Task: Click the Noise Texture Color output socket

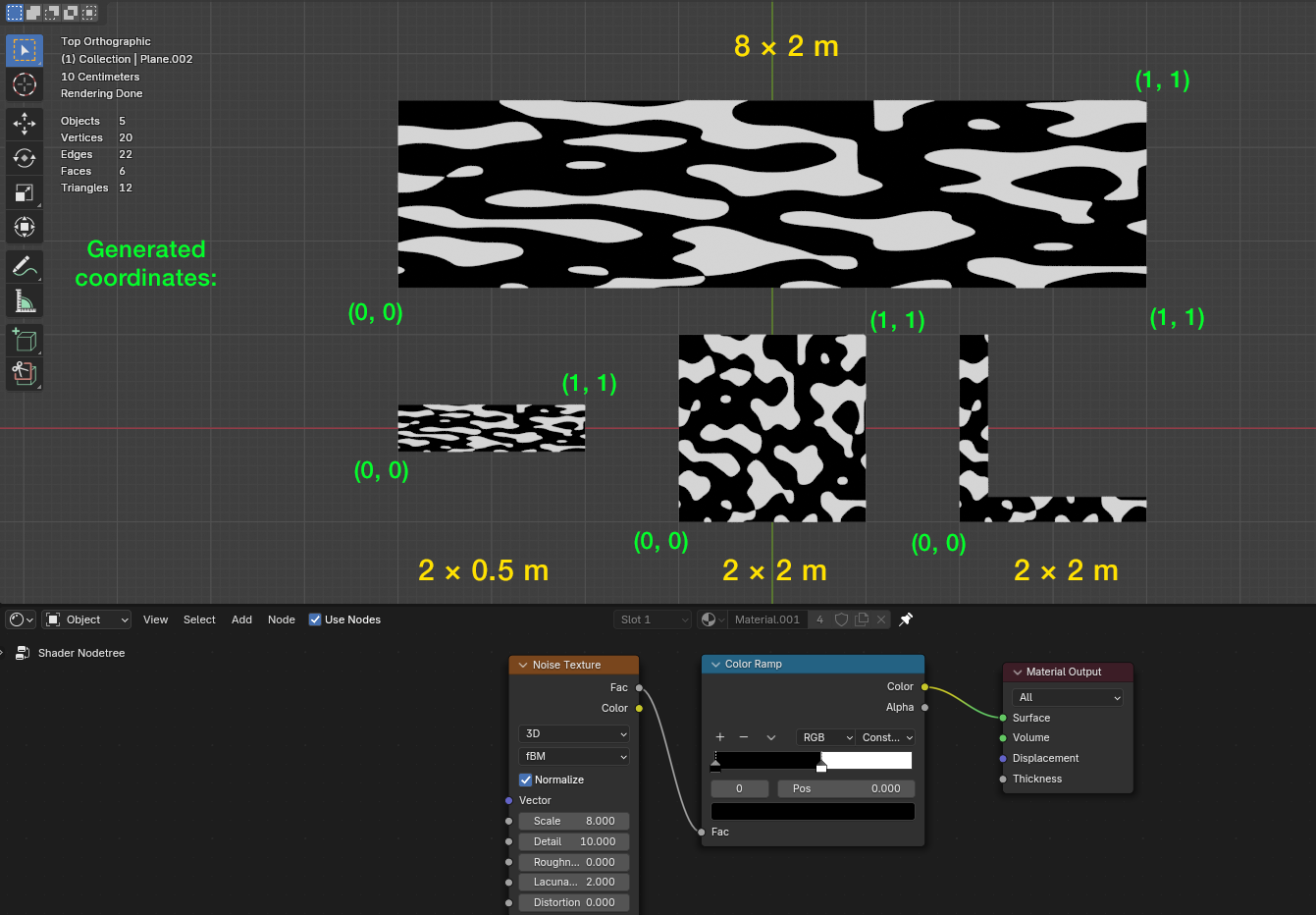Action: (x=639, y=708)
